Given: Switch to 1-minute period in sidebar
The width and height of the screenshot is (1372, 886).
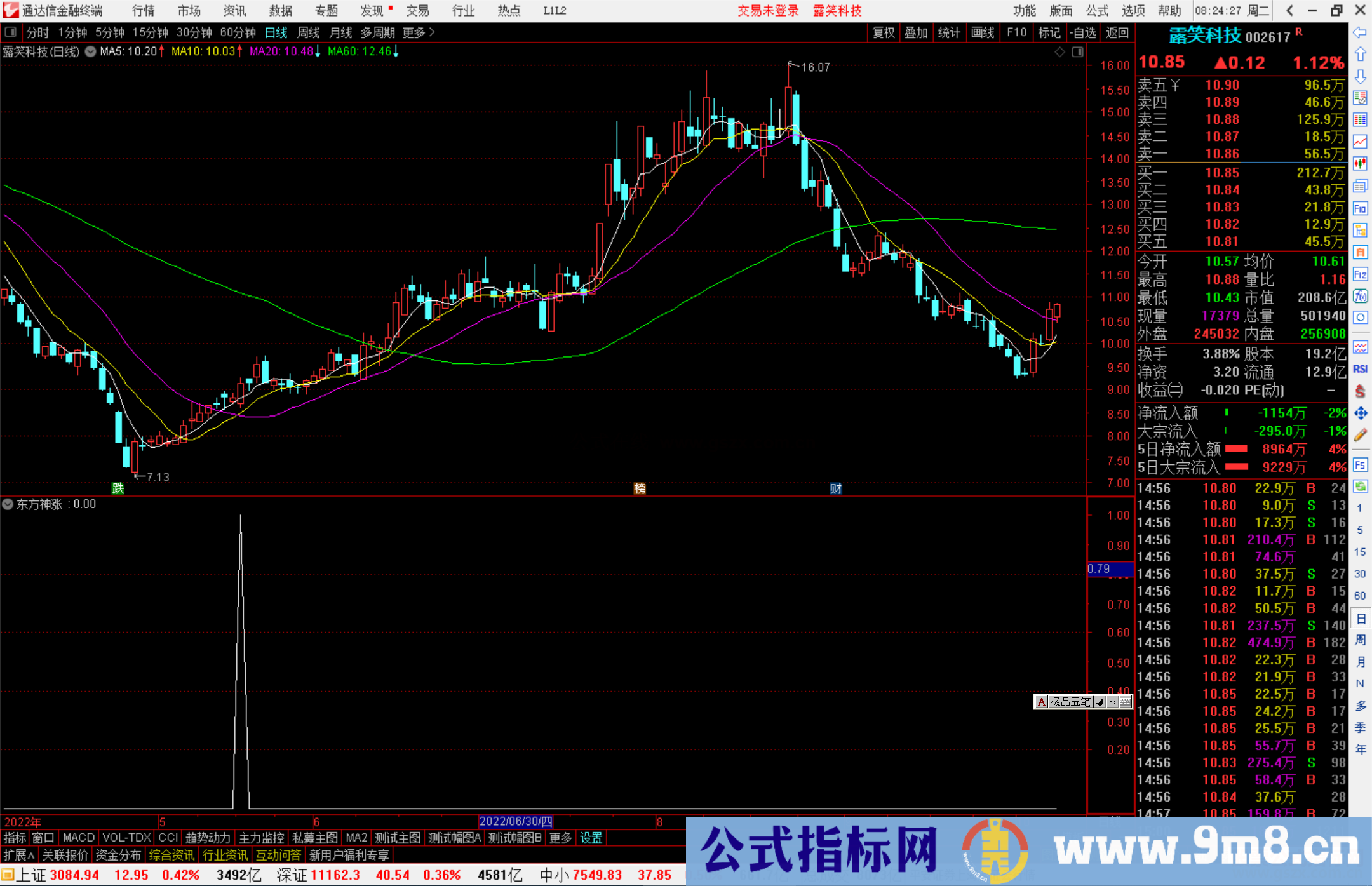Looking at the screenshot, I should tap(1359, 508).
